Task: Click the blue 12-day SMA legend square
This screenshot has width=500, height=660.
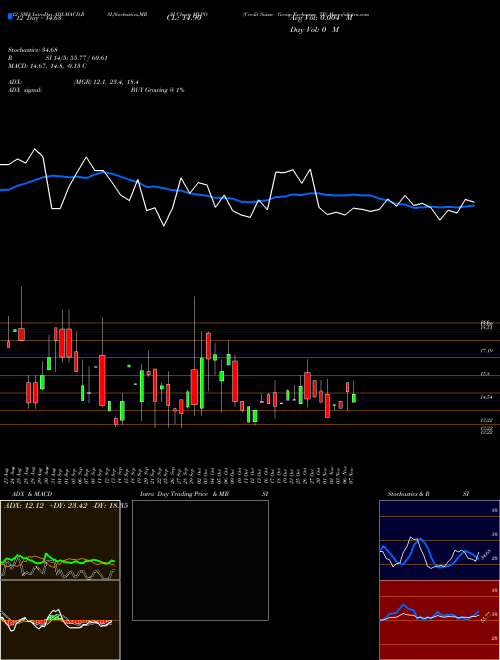Action: pyautogui.click(x=11, y=17)
